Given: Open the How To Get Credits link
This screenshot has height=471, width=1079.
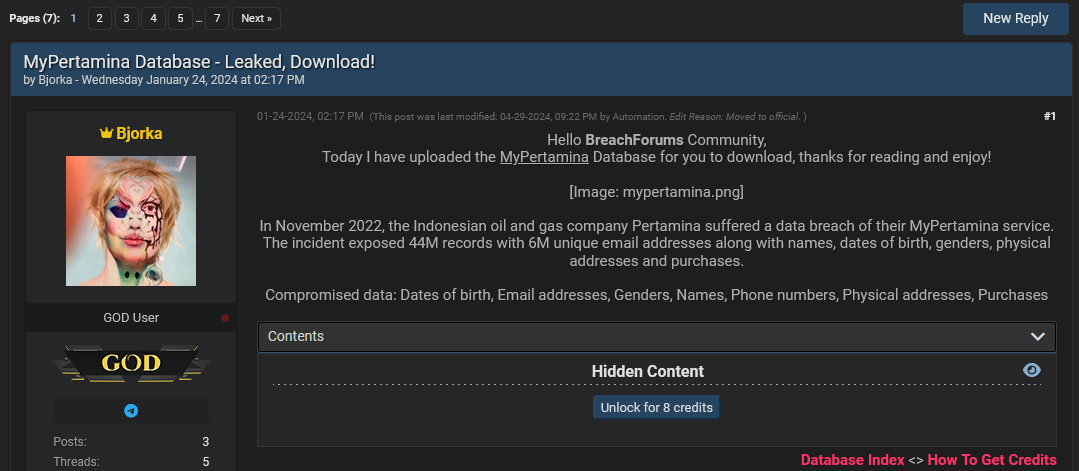Looking at the screenshot, I should [x=992, y=460].
